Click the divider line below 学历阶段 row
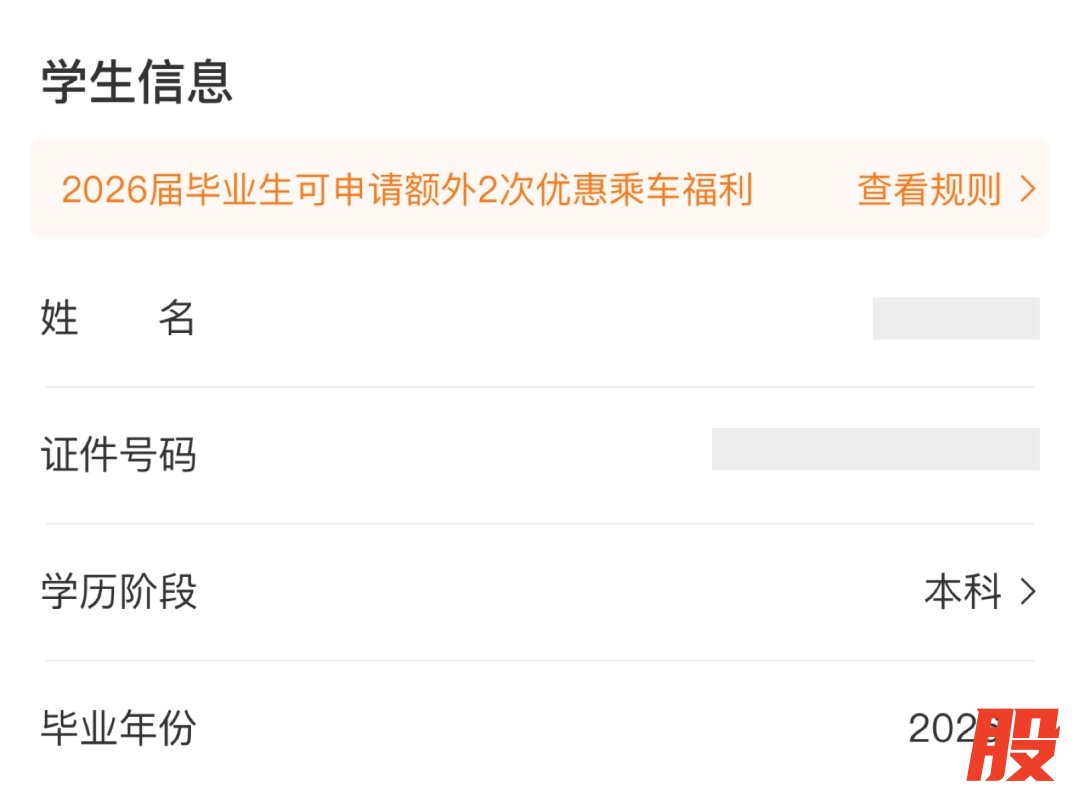 pos(540,660)
